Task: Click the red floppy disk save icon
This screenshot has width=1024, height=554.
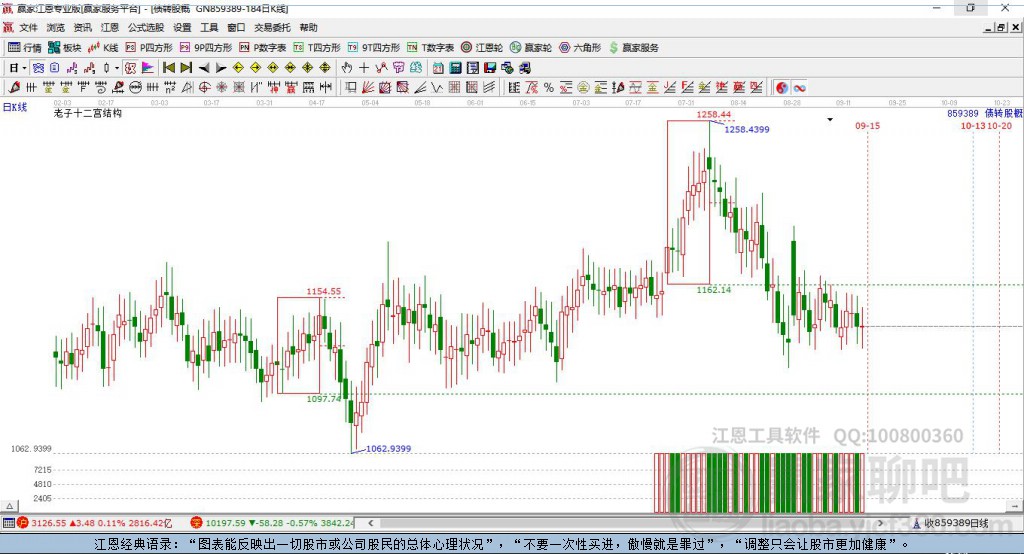Action: pos(490,67)
